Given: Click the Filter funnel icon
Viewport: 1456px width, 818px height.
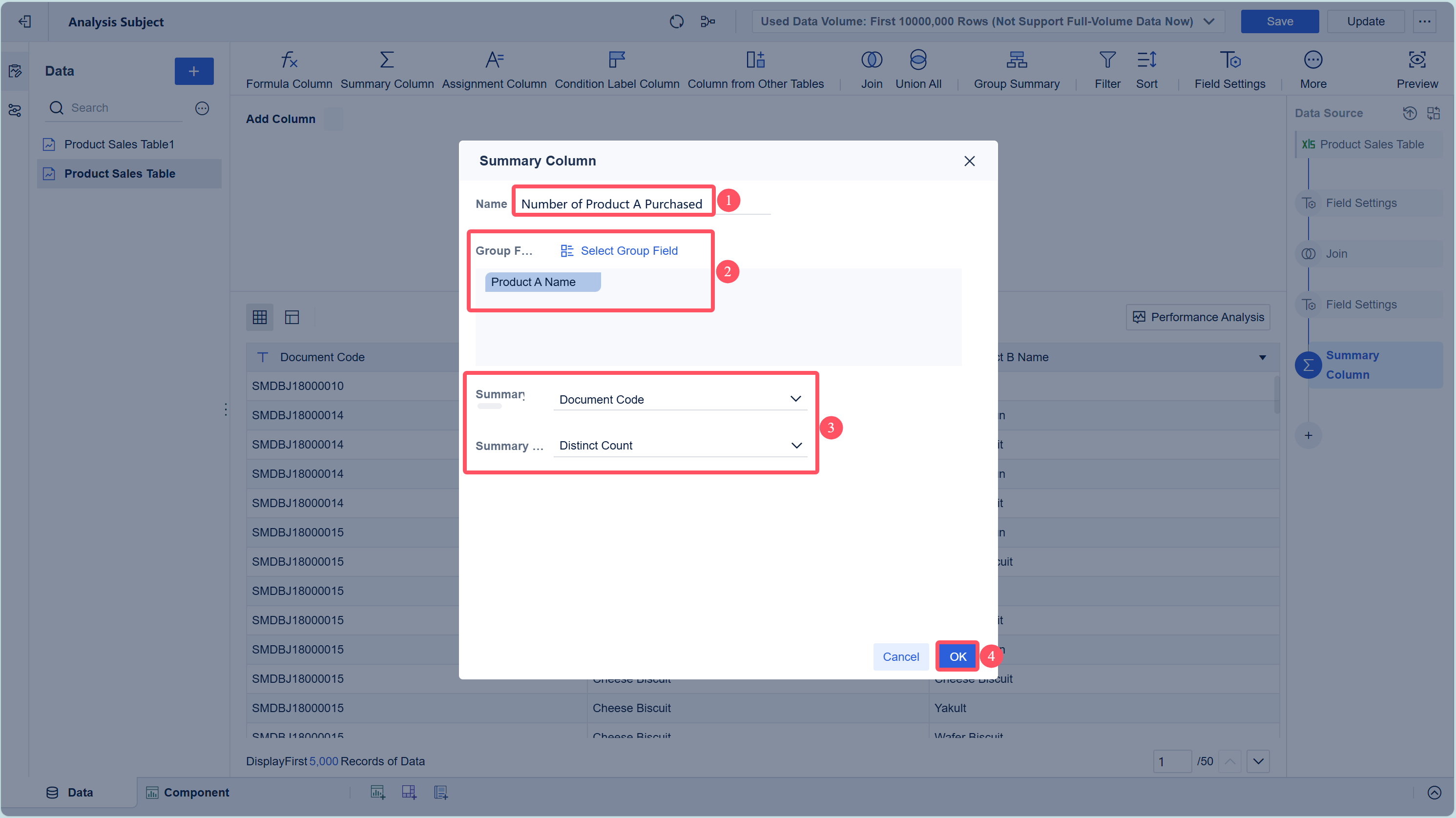Looking at the screenshot, I should click(1107, 60).
